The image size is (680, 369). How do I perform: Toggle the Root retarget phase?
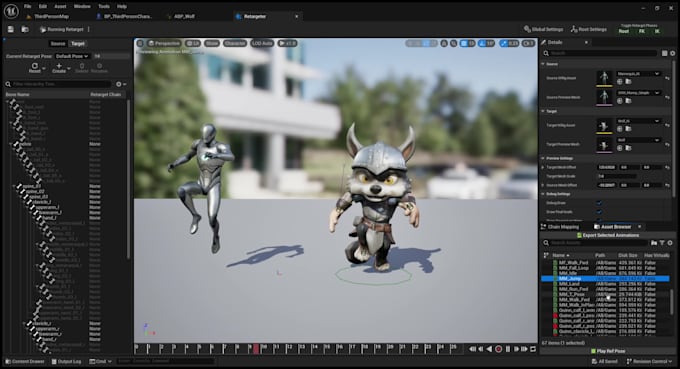624,31
